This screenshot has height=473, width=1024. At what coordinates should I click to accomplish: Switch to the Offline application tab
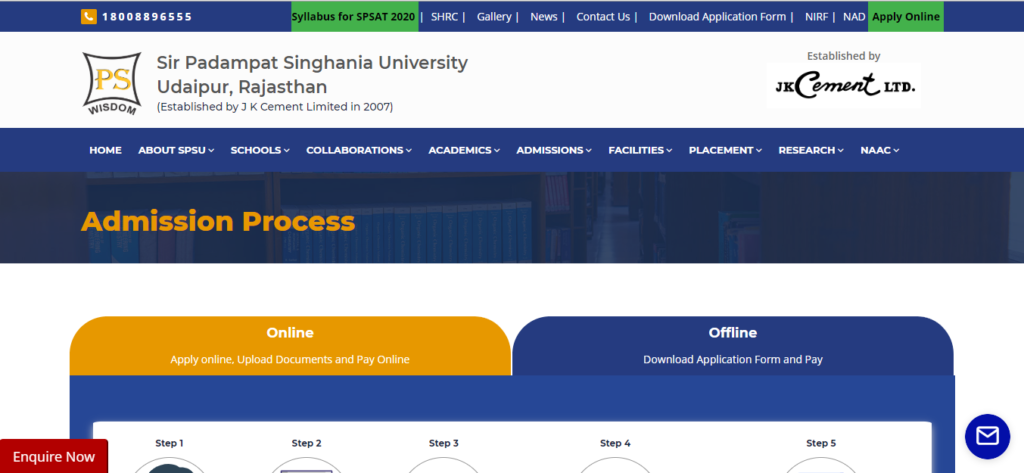coord(733,346)
